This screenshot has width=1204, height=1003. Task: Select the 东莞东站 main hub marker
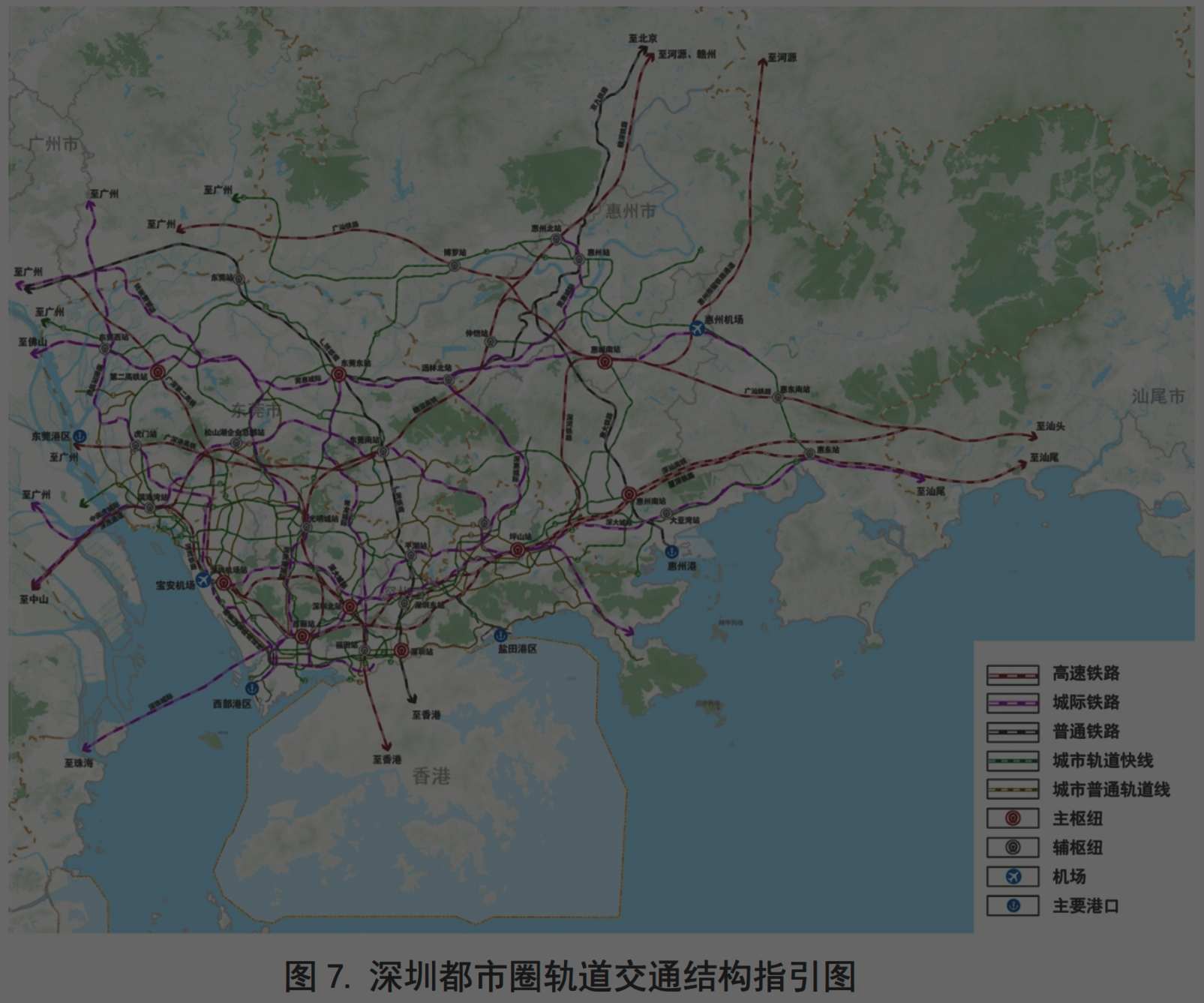pos(338,374)
